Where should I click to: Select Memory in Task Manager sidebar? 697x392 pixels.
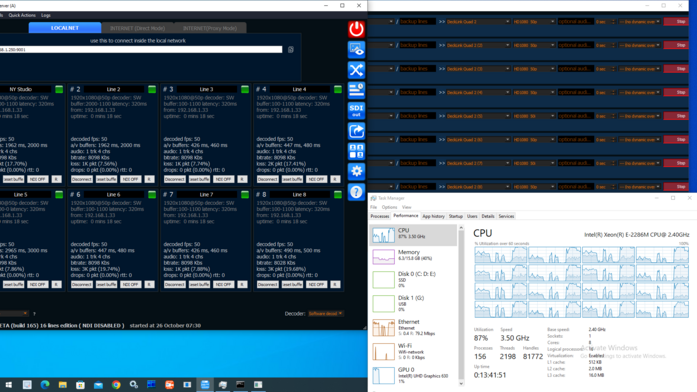coord(413,256)
